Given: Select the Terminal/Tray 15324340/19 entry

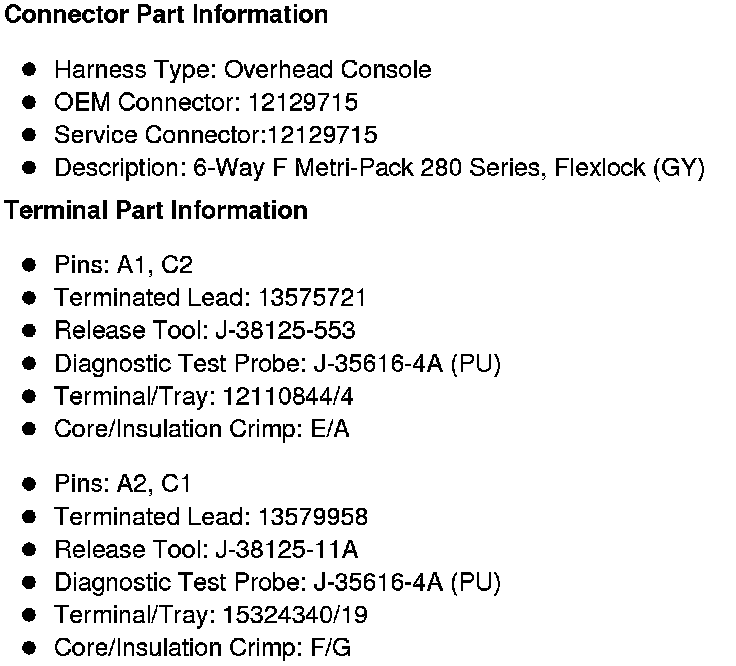Looking at the screenshot, I should point(210,615).
